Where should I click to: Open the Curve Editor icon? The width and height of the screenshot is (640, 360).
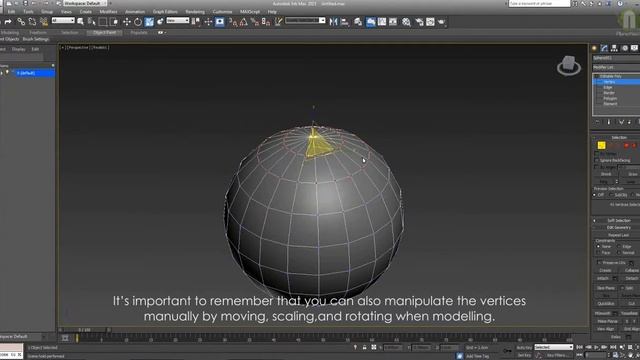pos(382,22)
